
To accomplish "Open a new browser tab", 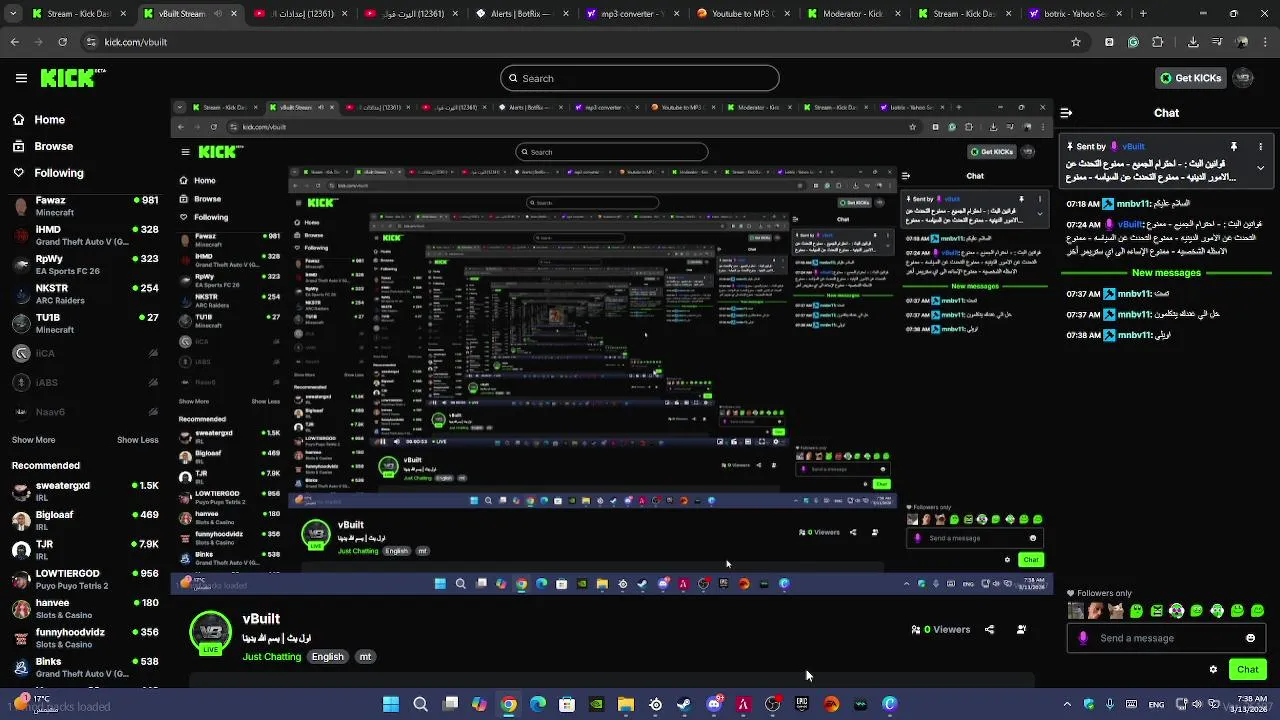I will [x=1143, y=14].
